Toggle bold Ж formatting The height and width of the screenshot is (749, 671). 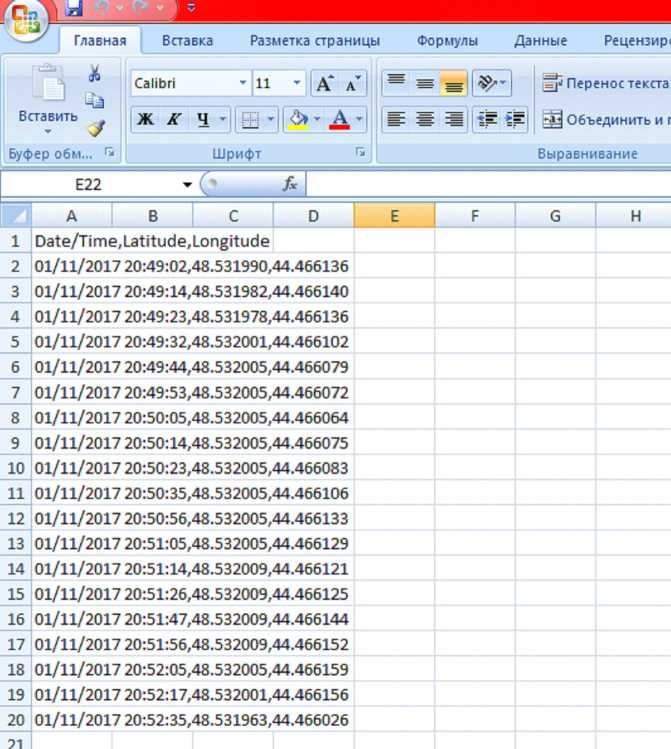click(145, 119)
